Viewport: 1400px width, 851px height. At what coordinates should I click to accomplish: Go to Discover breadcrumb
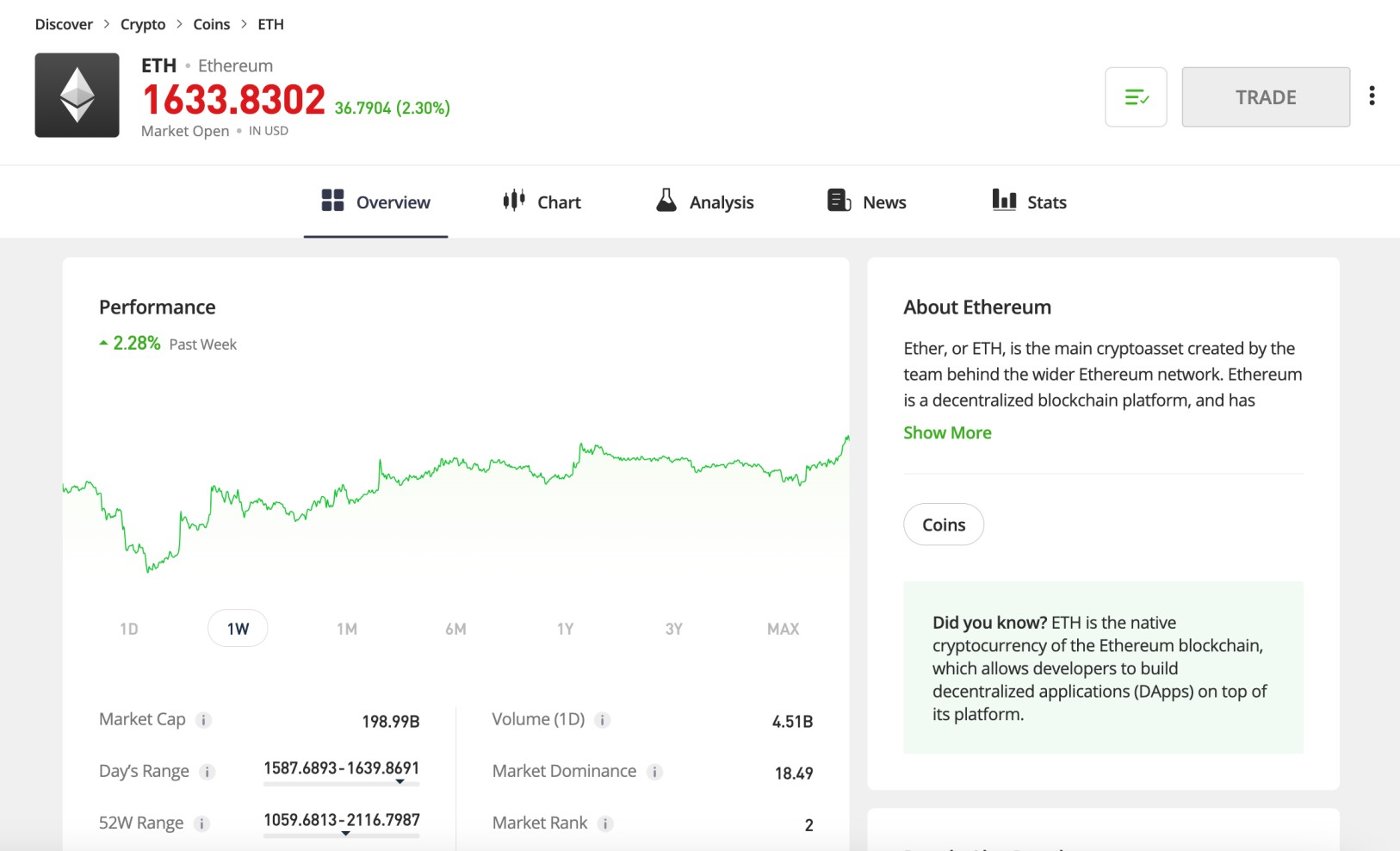coord(64,24)
